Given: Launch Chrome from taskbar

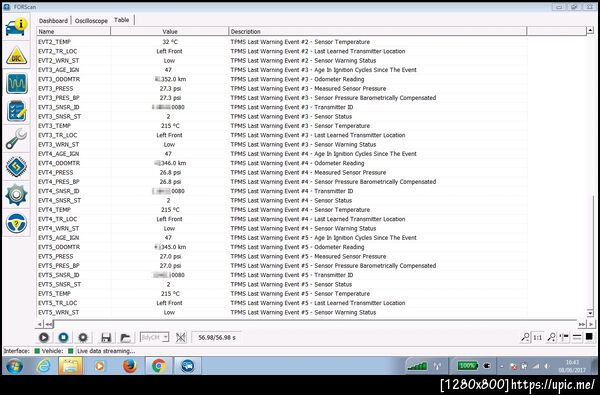Looking at the screenshot, I should click(158, 366).
